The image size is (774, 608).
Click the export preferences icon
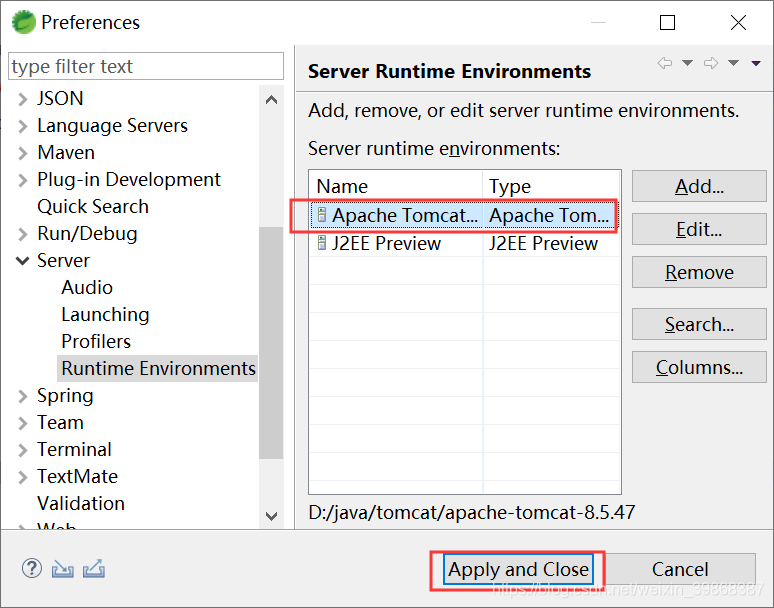[94, 569]
